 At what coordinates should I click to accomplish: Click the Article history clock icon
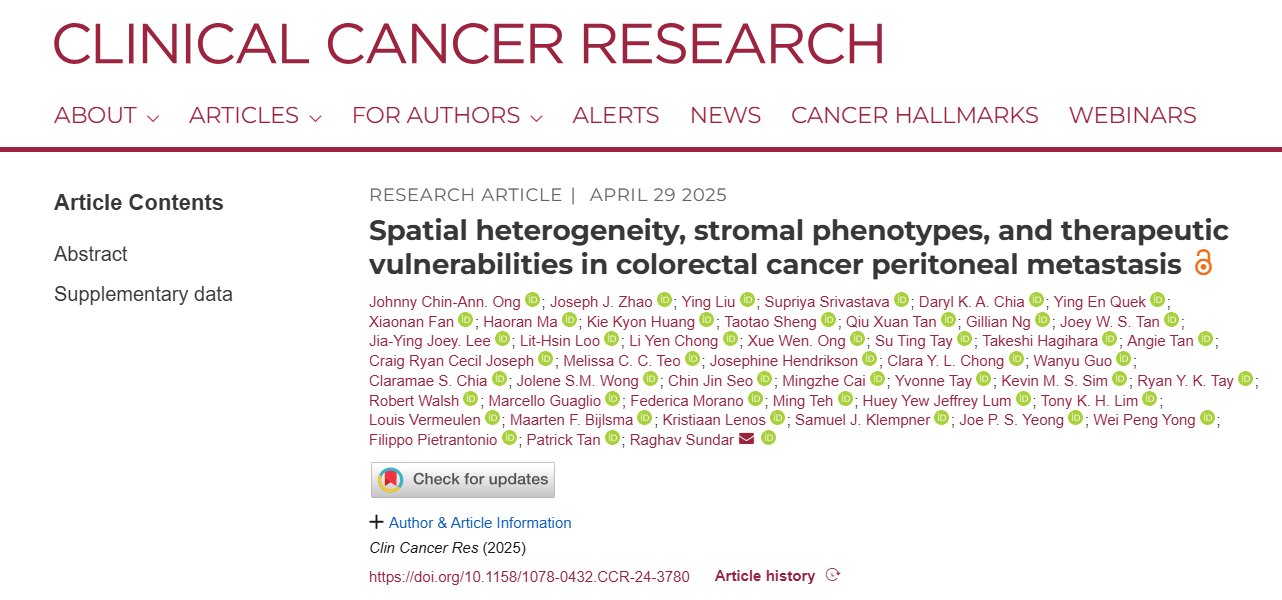tap(832, 575)
